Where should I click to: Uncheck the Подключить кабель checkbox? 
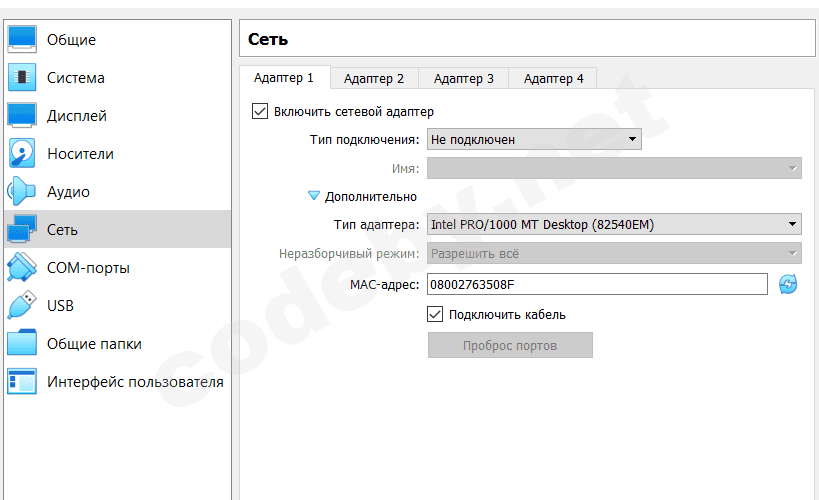pos(435,314)
